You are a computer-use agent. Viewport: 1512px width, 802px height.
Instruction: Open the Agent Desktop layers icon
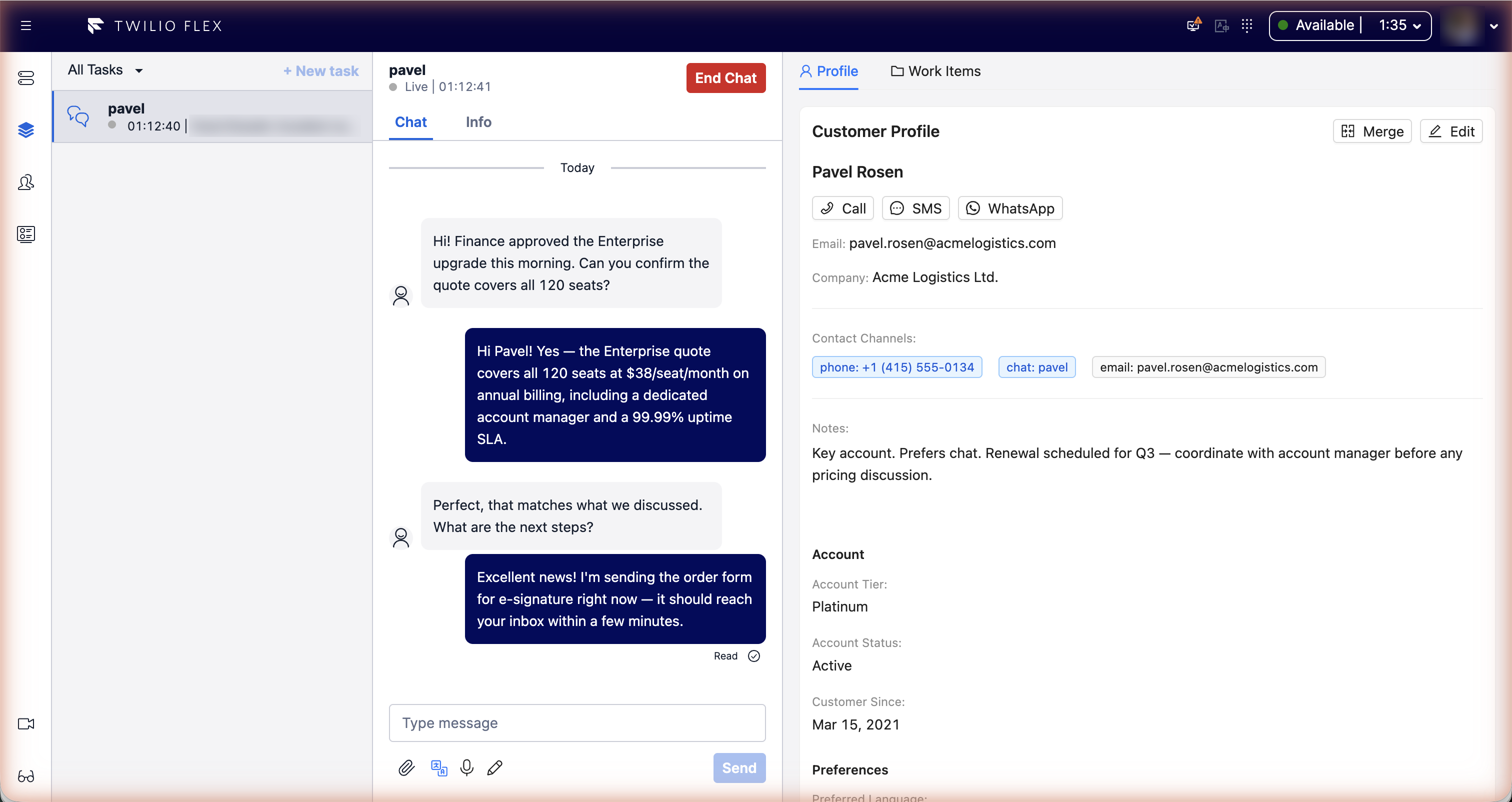click(x=26, y=130)
